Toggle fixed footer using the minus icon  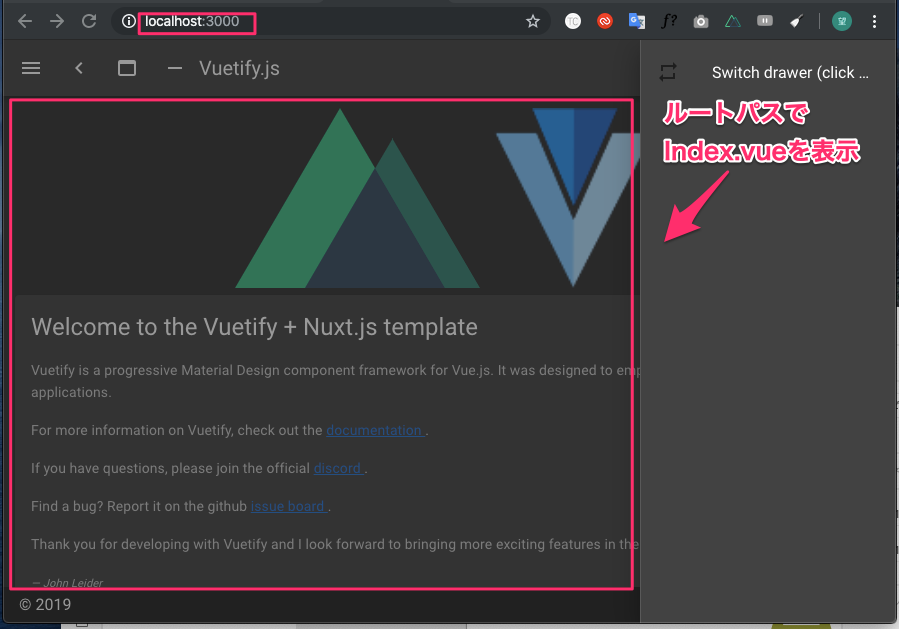(174, 68)
